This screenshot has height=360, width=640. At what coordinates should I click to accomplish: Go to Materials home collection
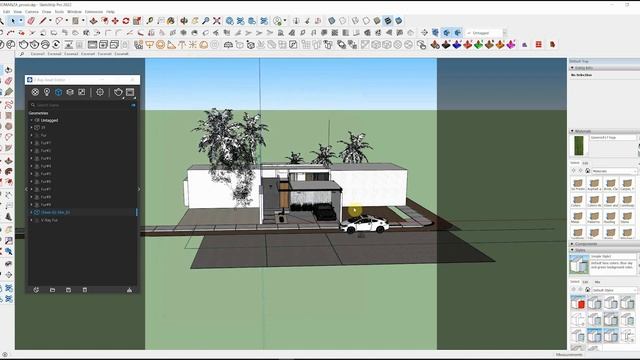click(x=587, y=171)
